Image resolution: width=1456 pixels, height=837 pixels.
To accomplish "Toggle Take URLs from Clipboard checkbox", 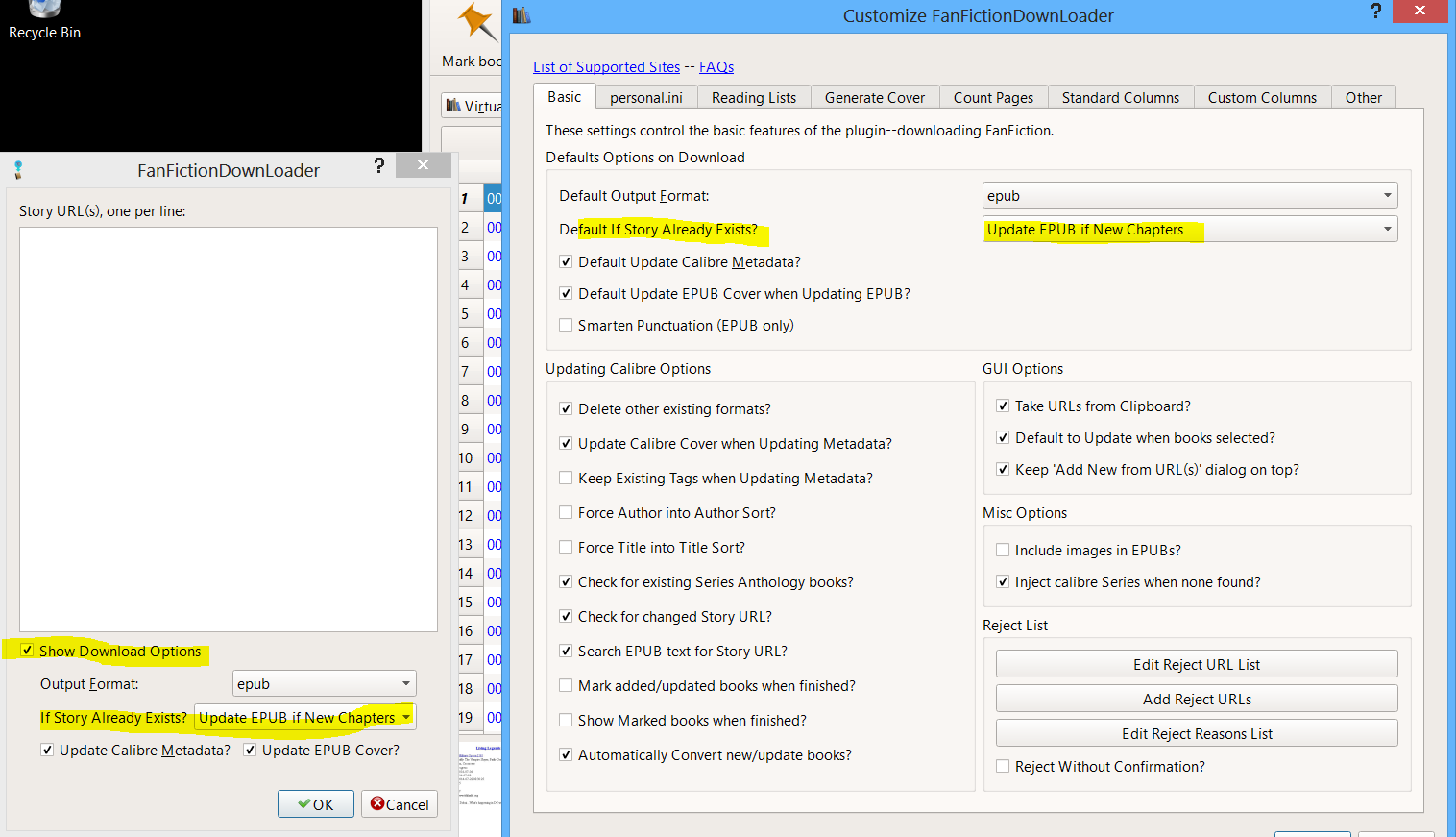I will click(x=1003, y=406).
